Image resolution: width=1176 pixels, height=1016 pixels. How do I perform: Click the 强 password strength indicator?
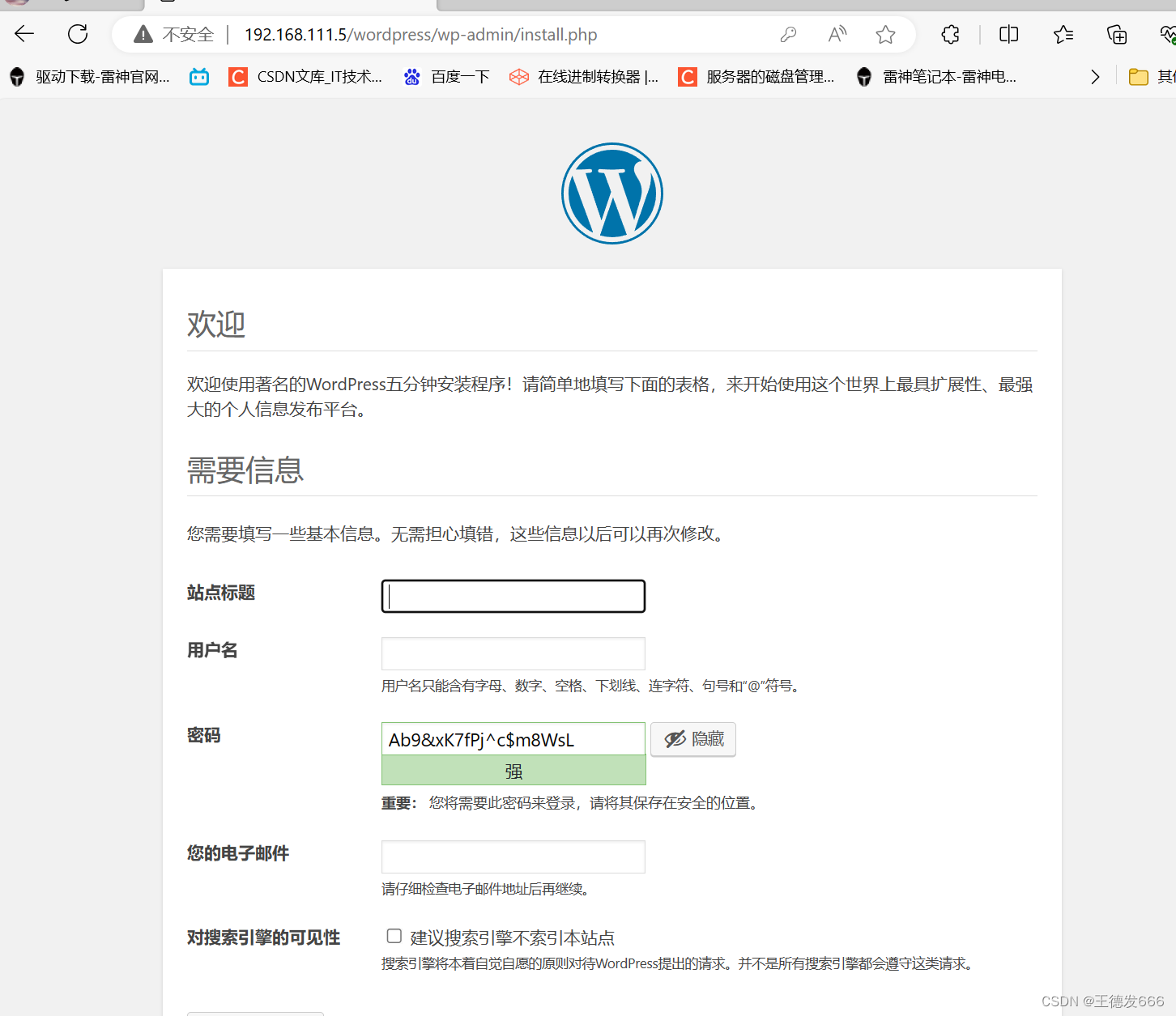click(x=513, y=771)
